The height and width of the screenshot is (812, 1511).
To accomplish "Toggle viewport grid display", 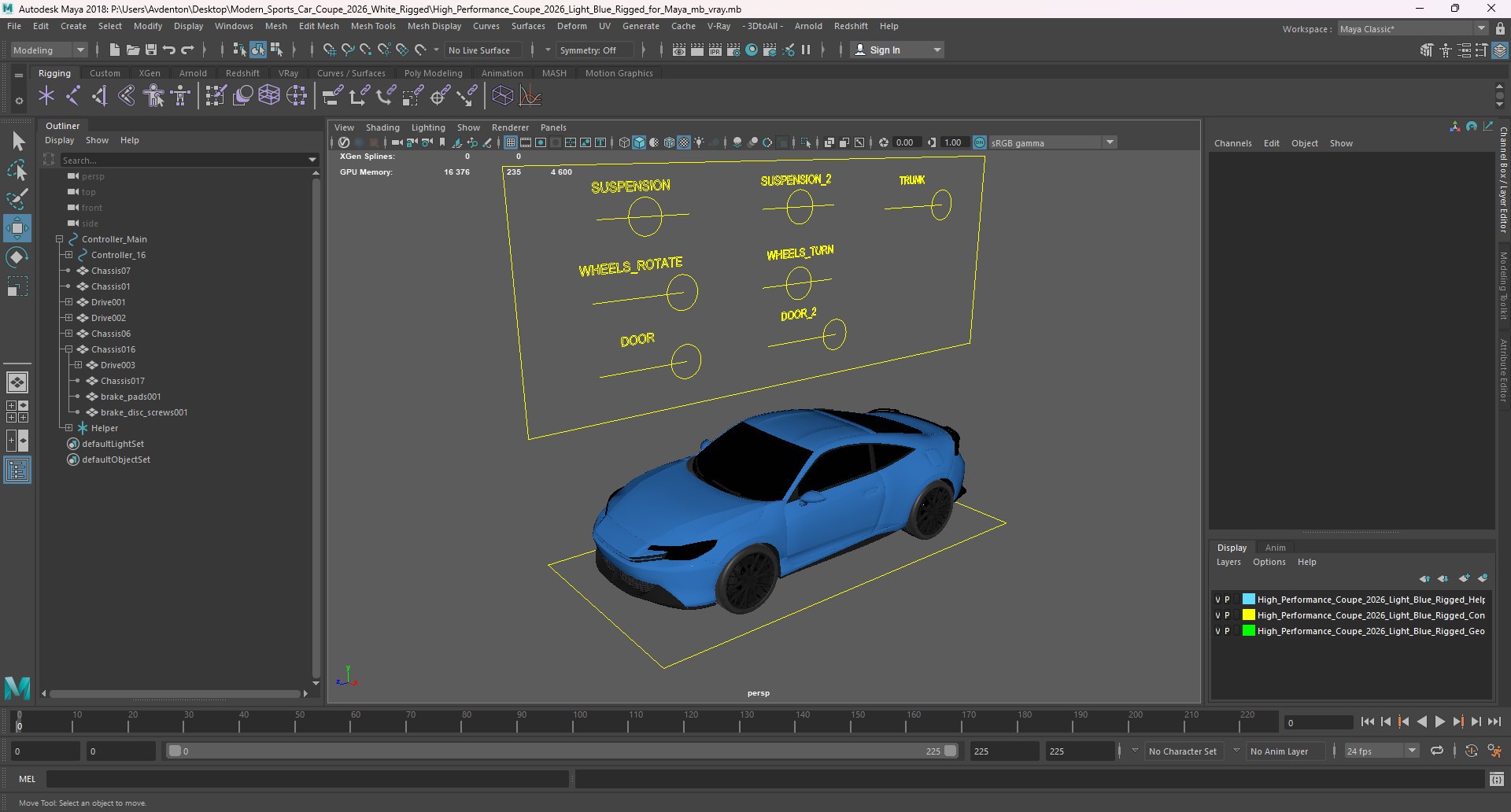I will point(511,142).
